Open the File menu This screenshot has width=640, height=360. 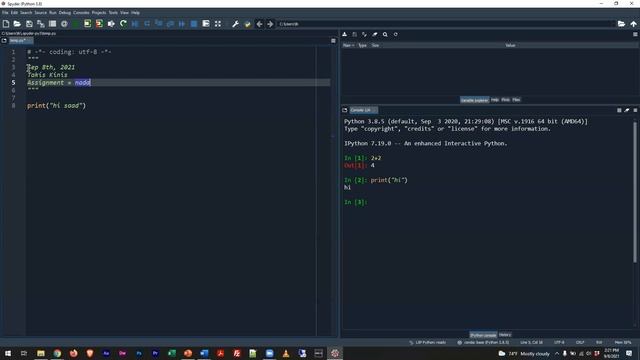(x=5, y=13)
